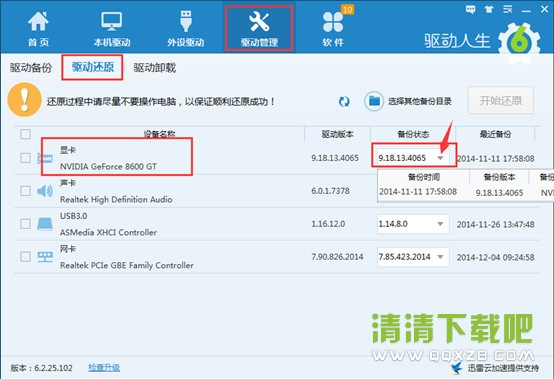Click driver version 7.90.826.2014
The height and width of the screenshot is (379, 554).
[337, 257]
